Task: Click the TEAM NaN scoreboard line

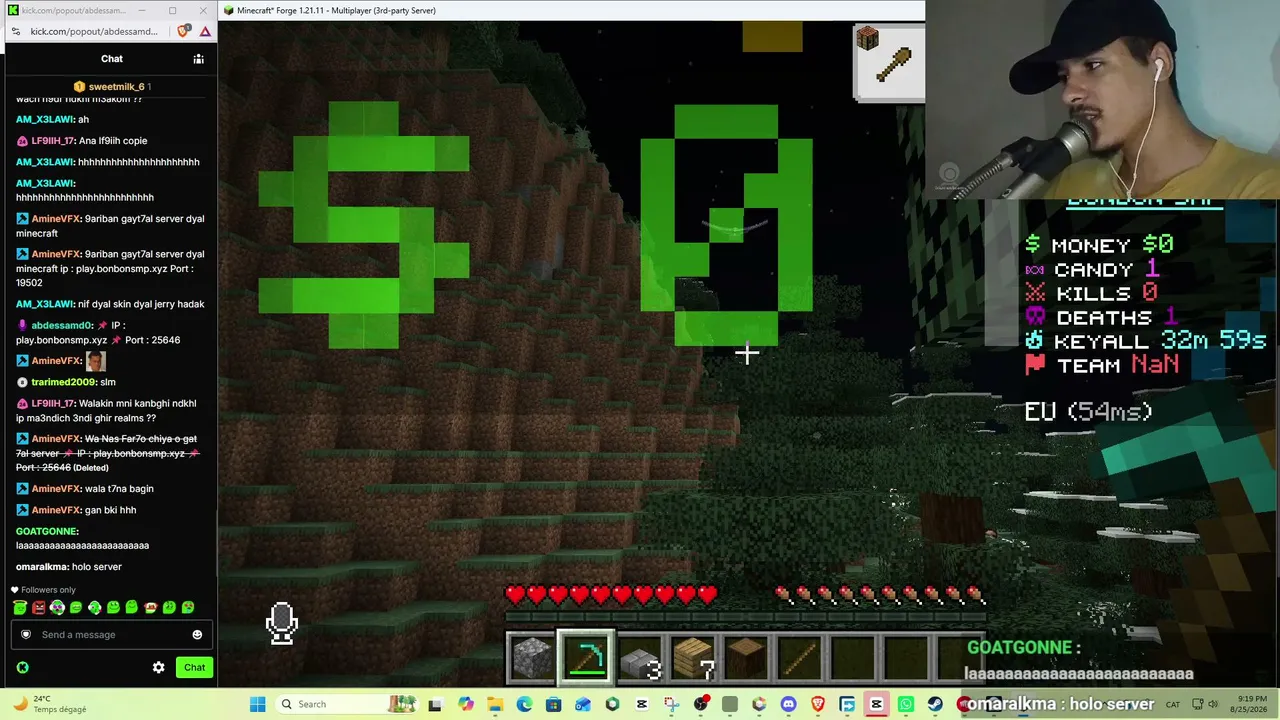Action: (1102, 365)
